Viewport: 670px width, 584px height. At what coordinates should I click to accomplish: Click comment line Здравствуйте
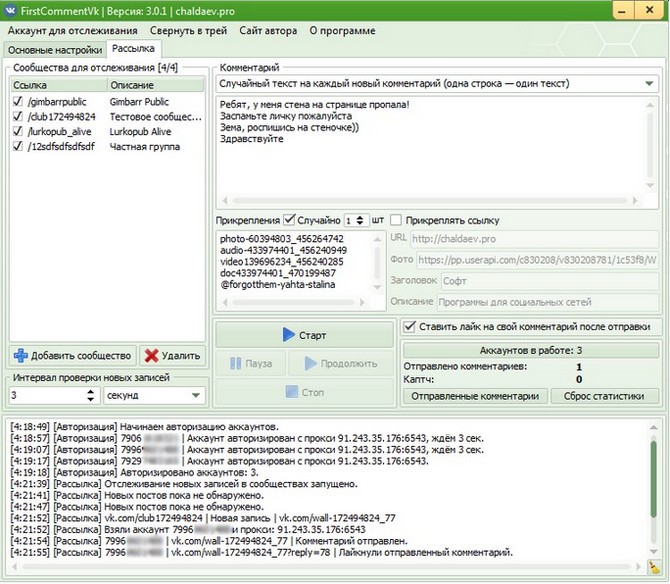click(x=251, y=139)
